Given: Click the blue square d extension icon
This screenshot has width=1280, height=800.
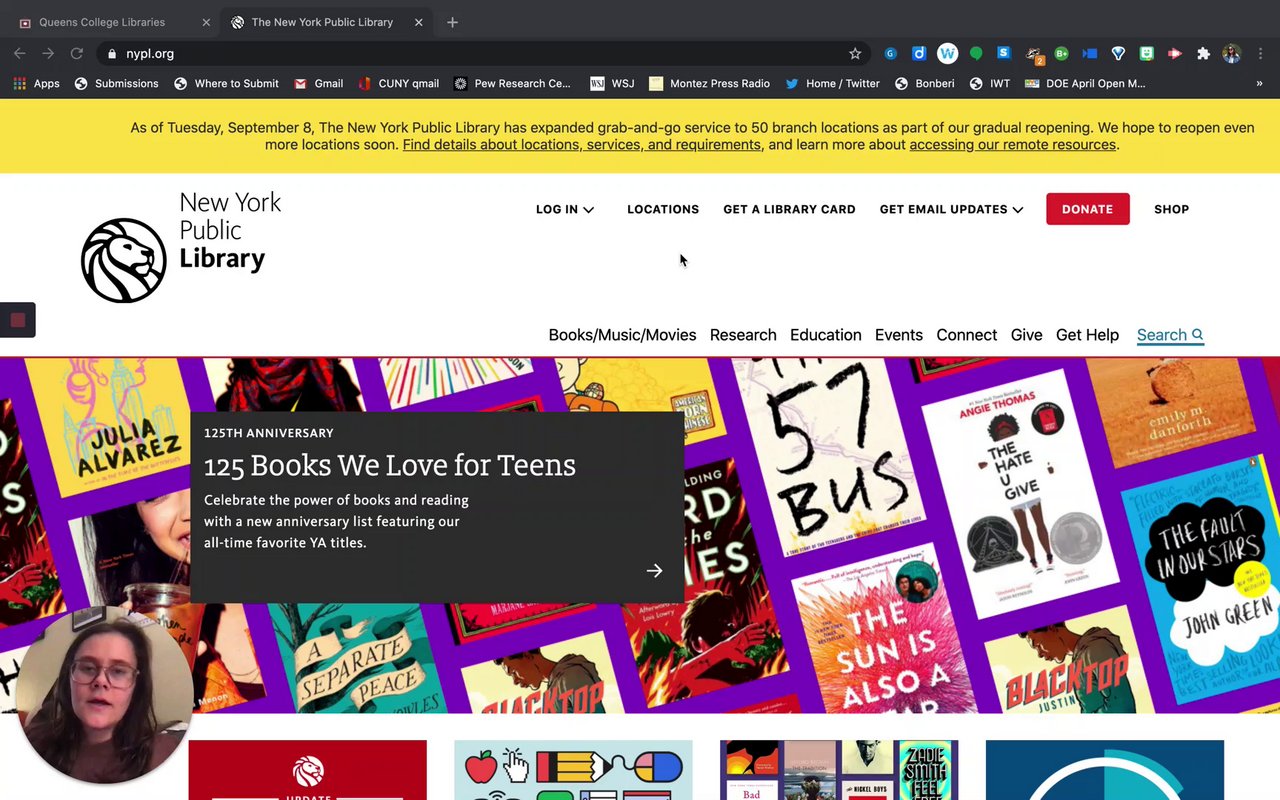Looking at the screenshot, I should click(919, 53).
